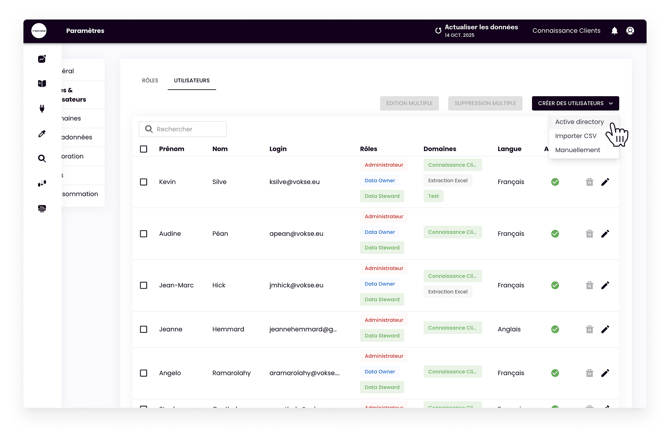Tick the checkbox for Kevin Silve

144,182
